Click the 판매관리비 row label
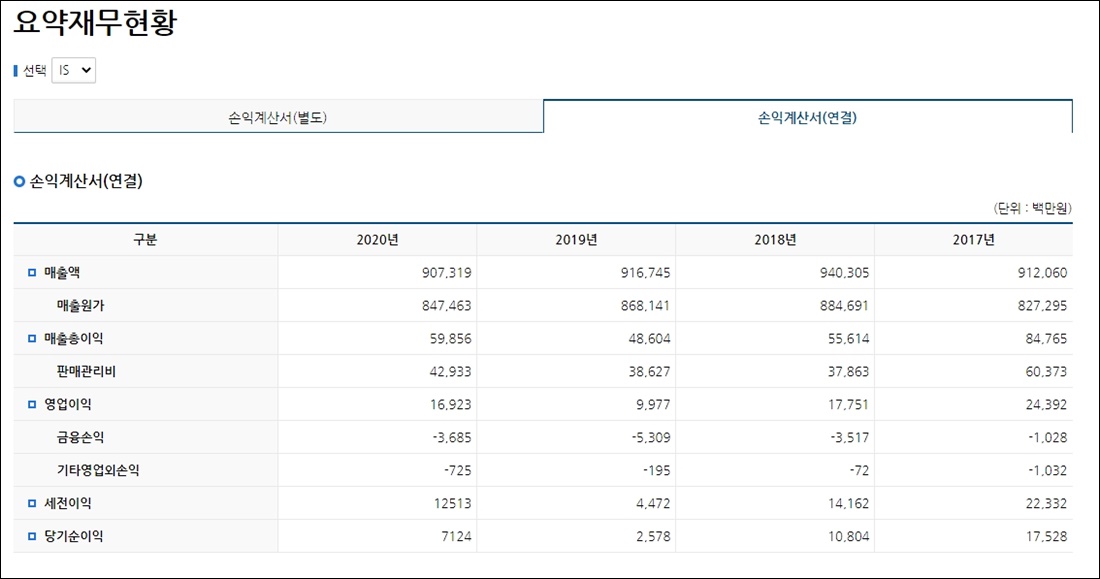 pos(86,371)
